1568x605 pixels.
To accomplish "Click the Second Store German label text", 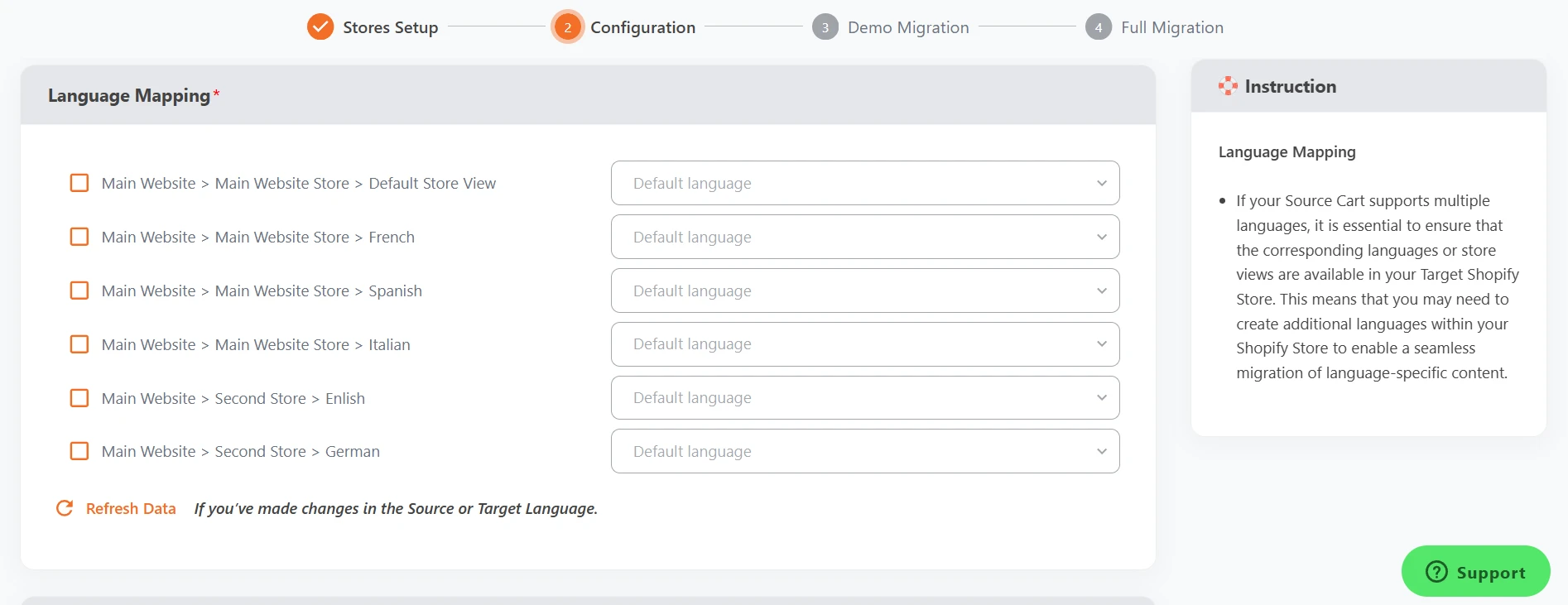I will click(241, 451).
